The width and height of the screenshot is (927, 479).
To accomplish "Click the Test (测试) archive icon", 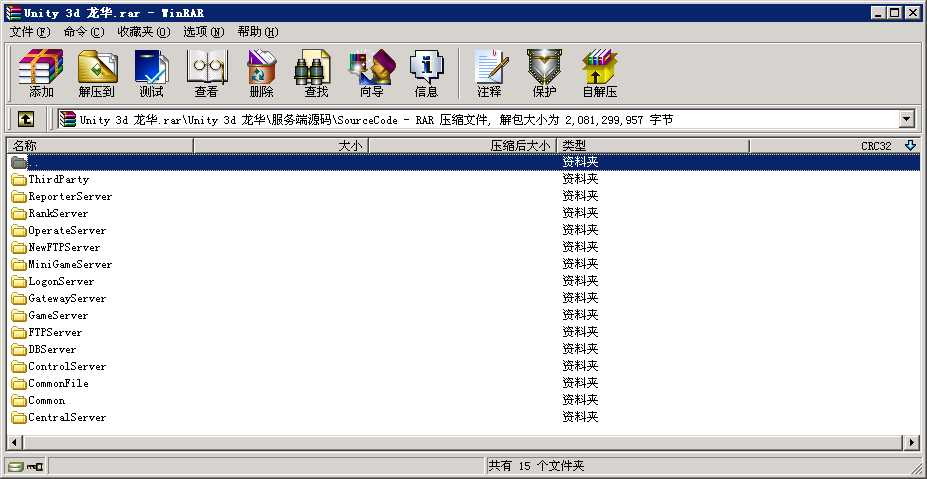I will coord(151,73).
